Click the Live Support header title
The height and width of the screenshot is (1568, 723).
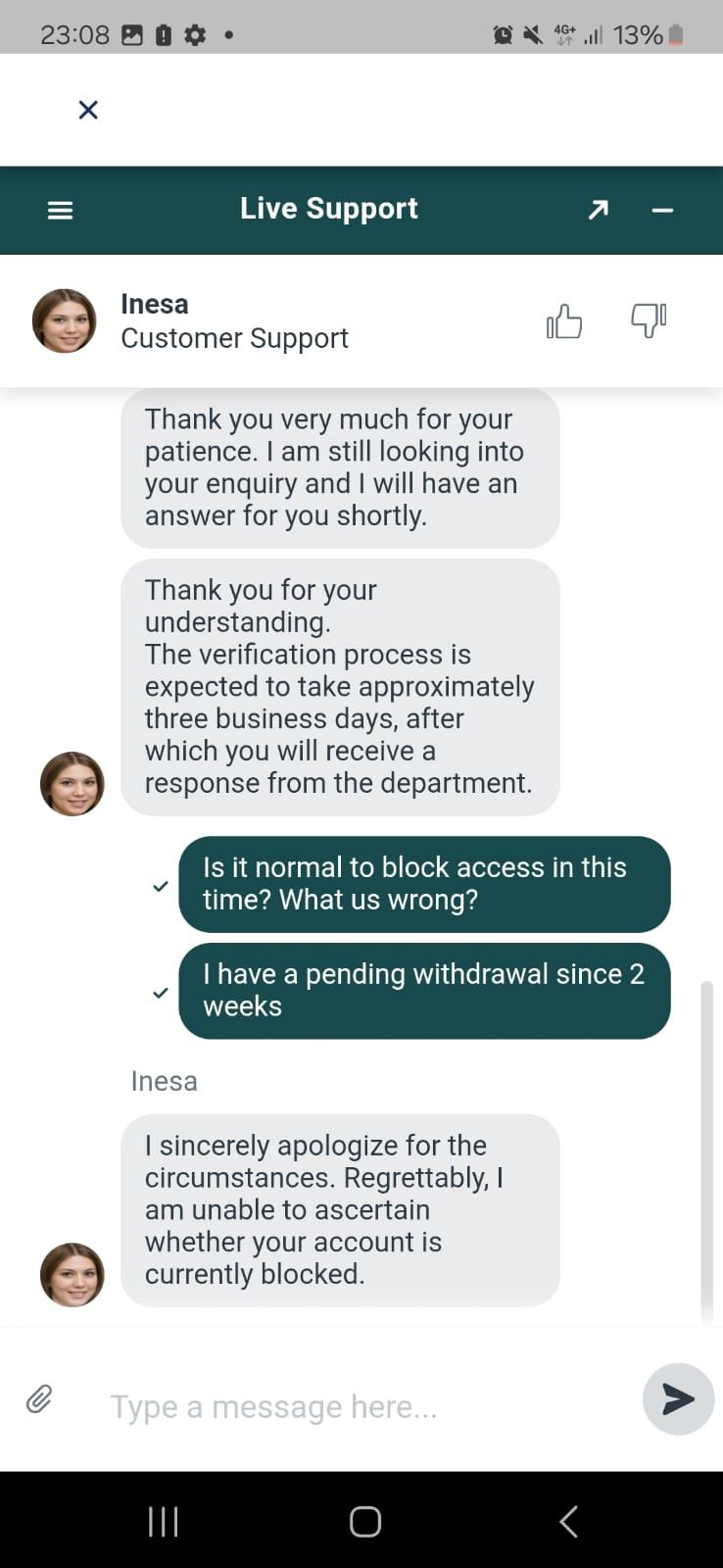pos(329,209)
